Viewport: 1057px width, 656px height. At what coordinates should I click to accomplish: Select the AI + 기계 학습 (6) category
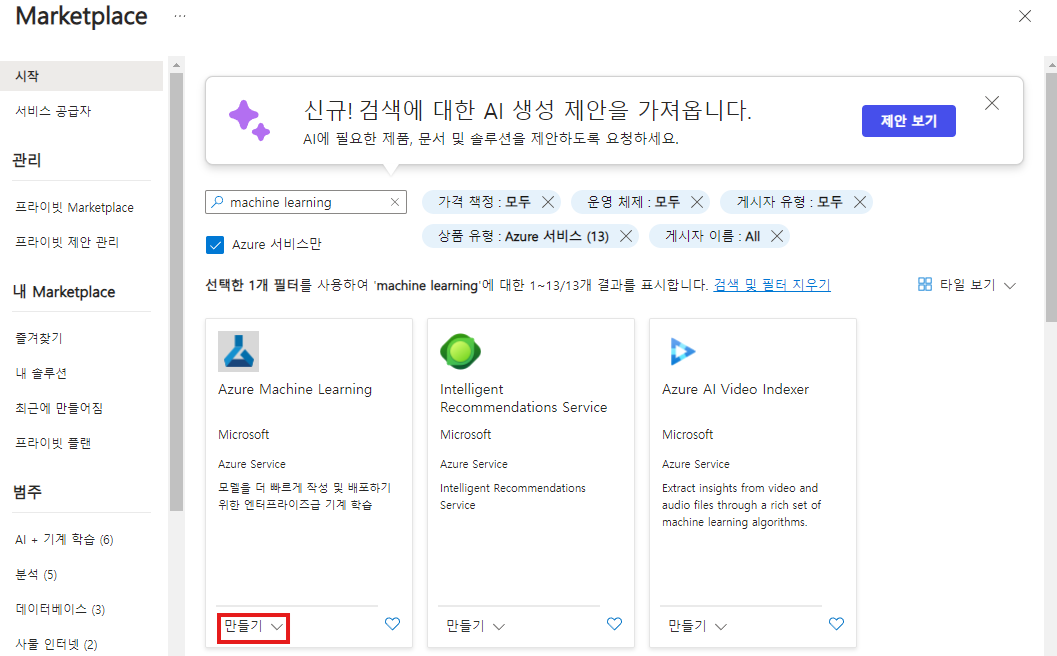coord(64,539)
